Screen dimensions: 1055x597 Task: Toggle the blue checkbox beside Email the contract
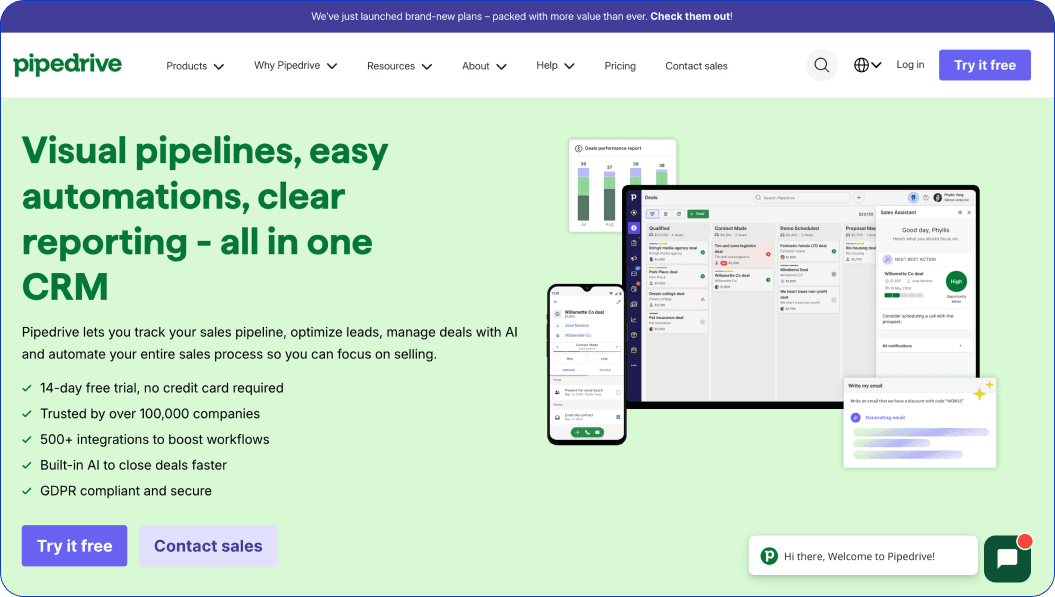coord(618,417)
